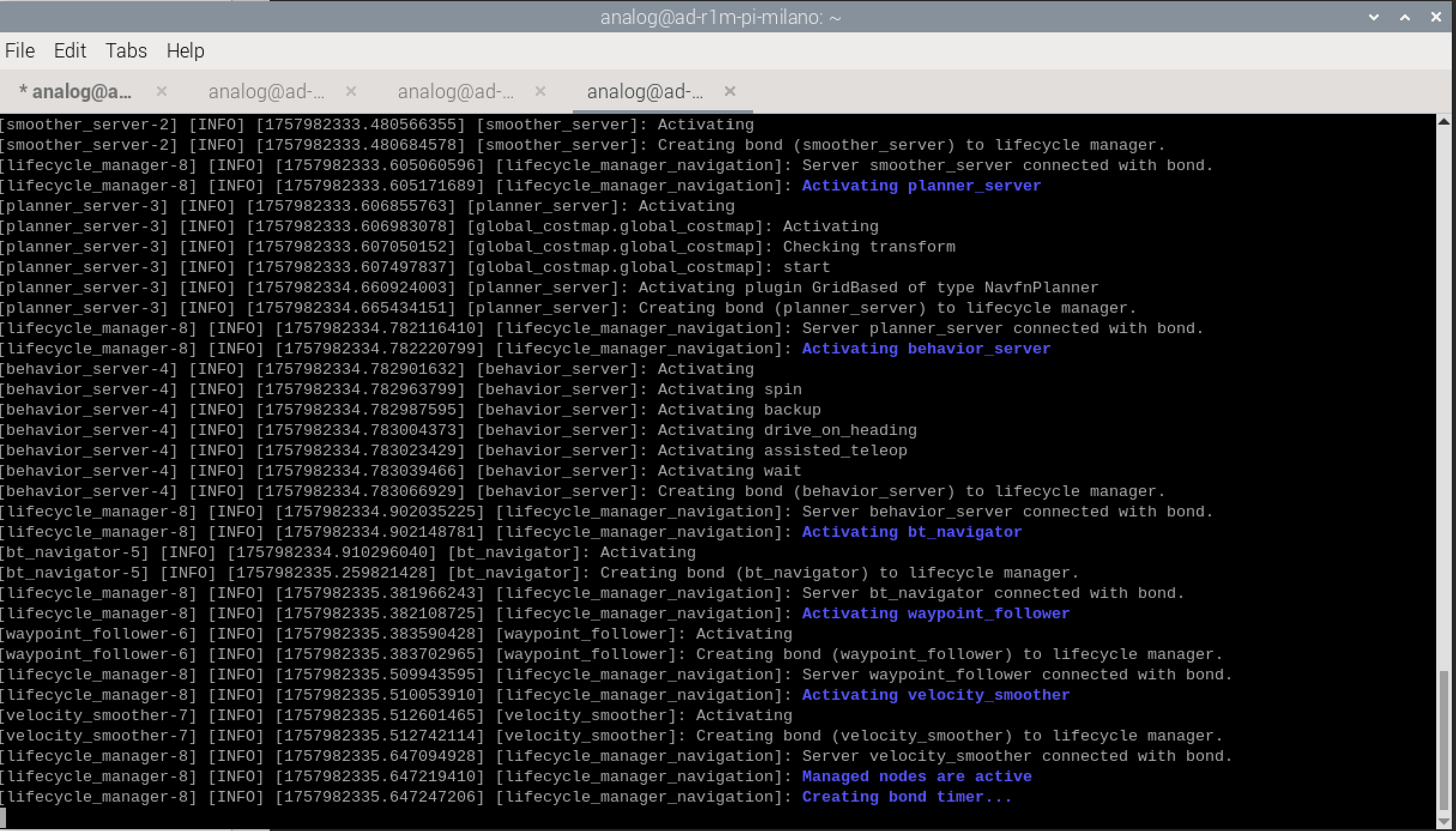Open the Tabs menu
The width and height of the screenshot is (1456, 831).
pyautogui.click(x=126, y=51)
